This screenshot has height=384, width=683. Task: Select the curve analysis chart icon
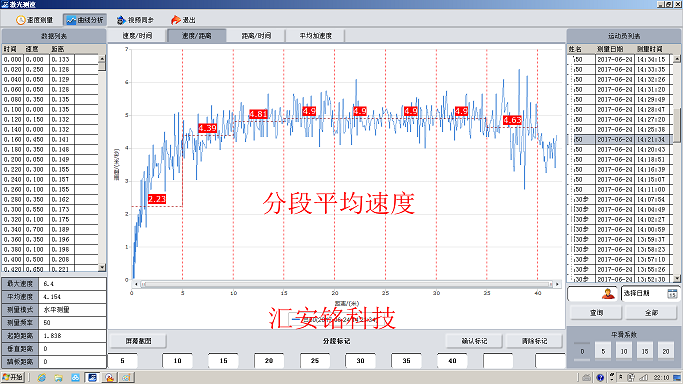click(71, 20)
